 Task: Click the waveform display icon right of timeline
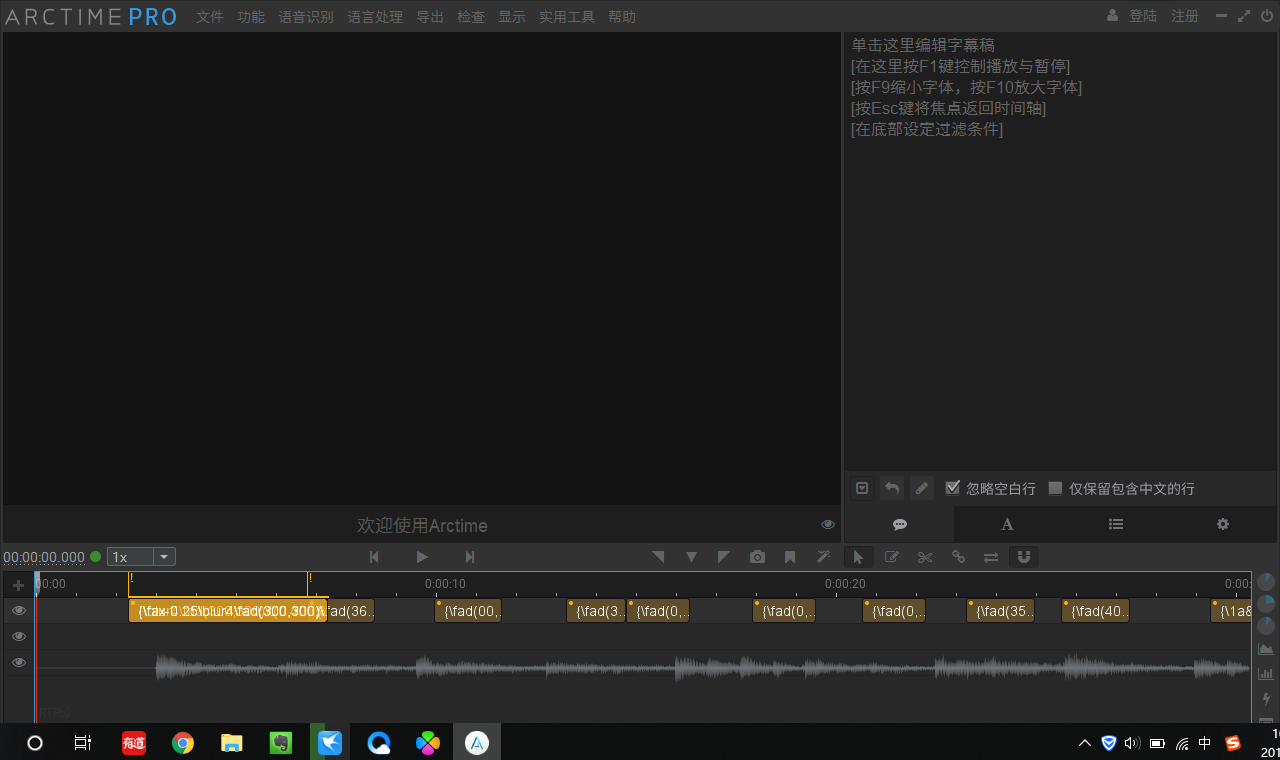(1266, 650)
